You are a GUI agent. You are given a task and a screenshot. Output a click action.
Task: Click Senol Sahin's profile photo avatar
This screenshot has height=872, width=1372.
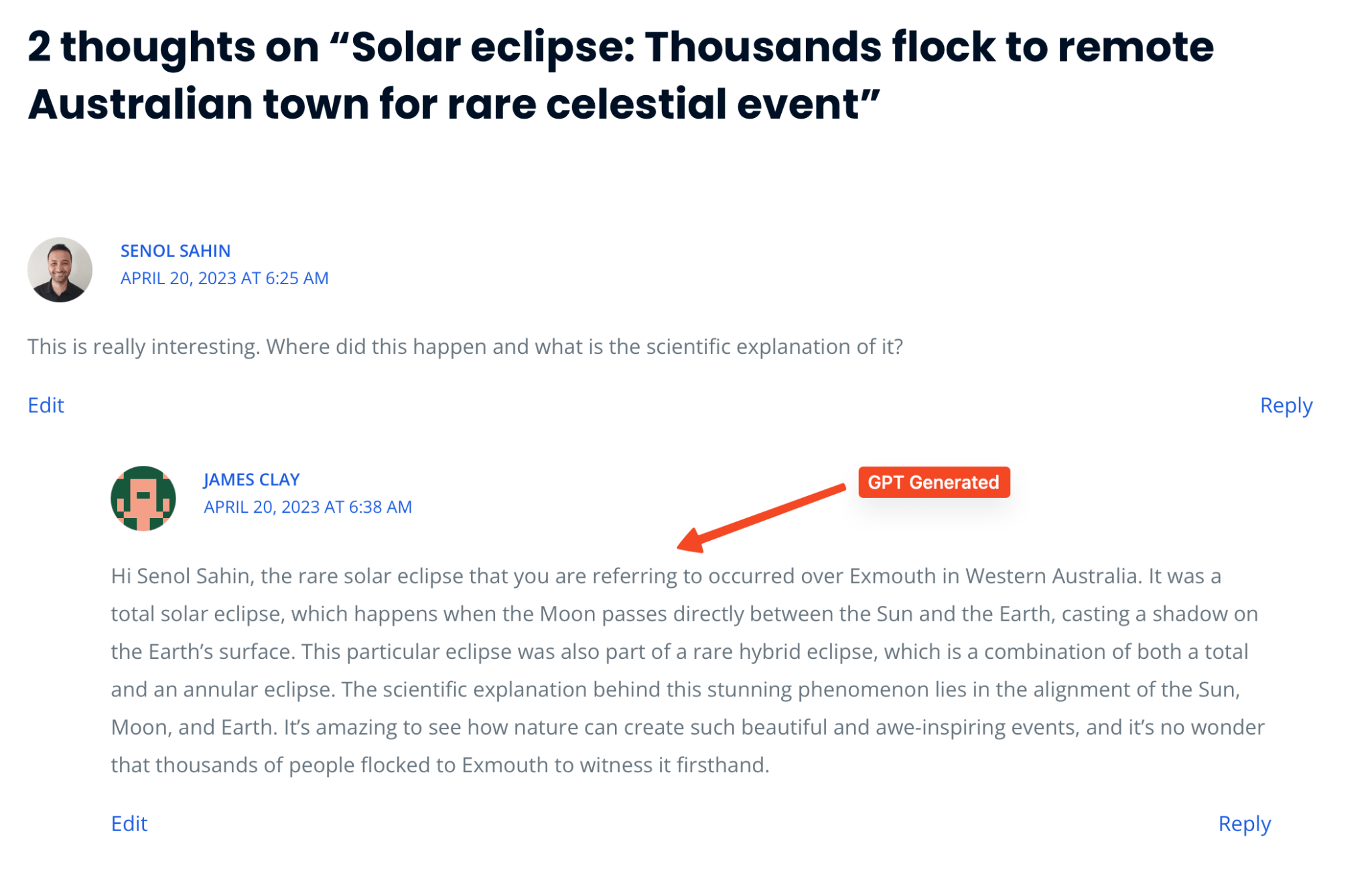60,269
